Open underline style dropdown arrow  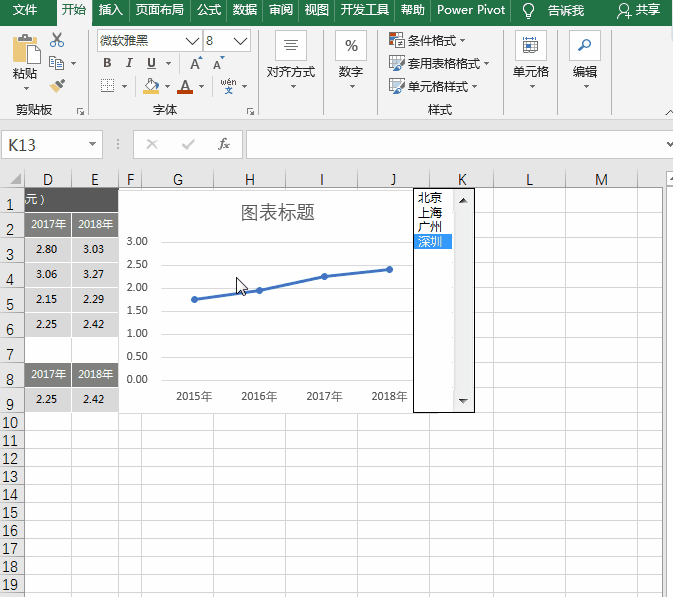(168, 64)
